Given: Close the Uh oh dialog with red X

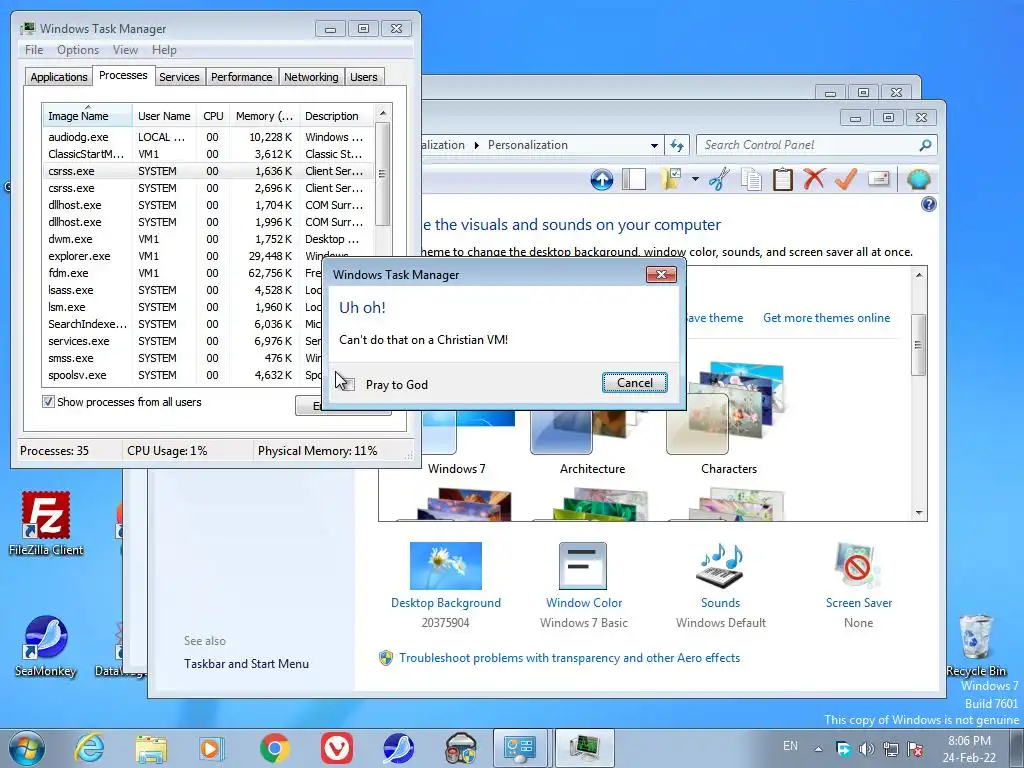Looking at the screenshot, I should tap(661, 274).
